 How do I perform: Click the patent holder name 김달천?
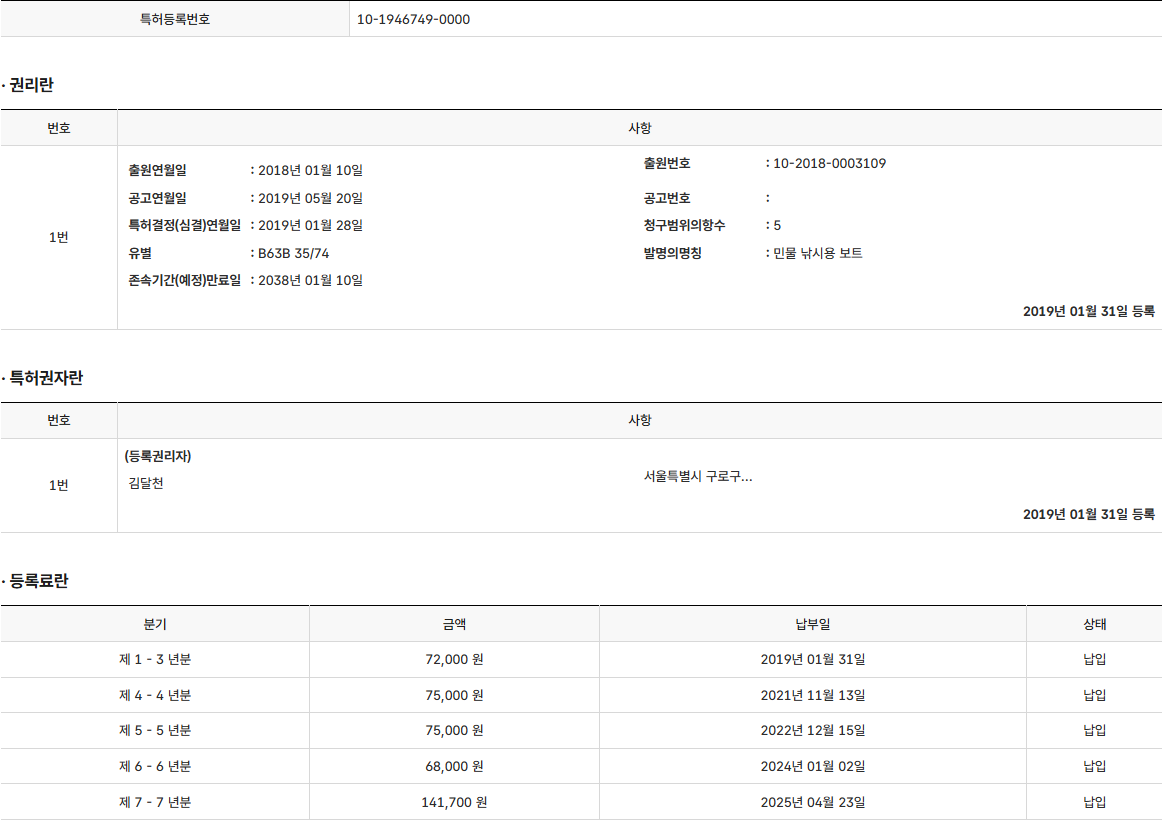click(146, 484)
